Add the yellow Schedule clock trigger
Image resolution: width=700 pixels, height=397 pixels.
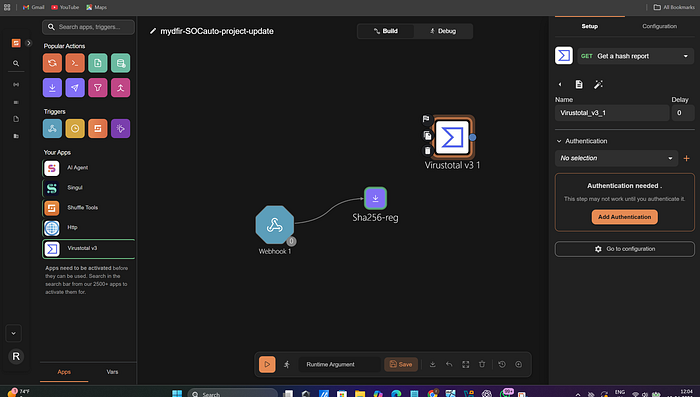click(x=75, y=129)
